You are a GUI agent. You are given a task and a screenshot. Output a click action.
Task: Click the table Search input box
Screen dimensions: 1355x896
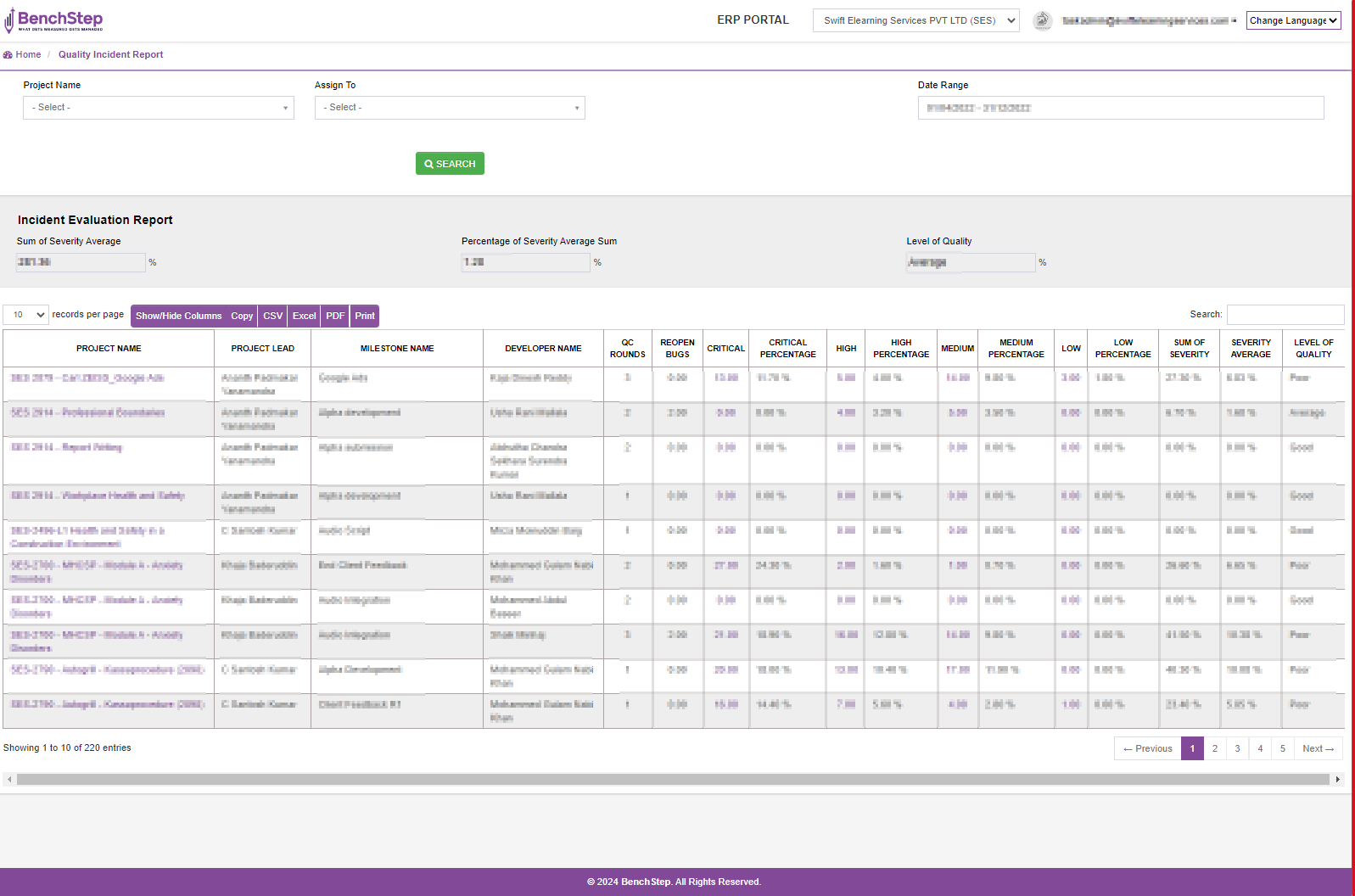(x=1285, y=315)
